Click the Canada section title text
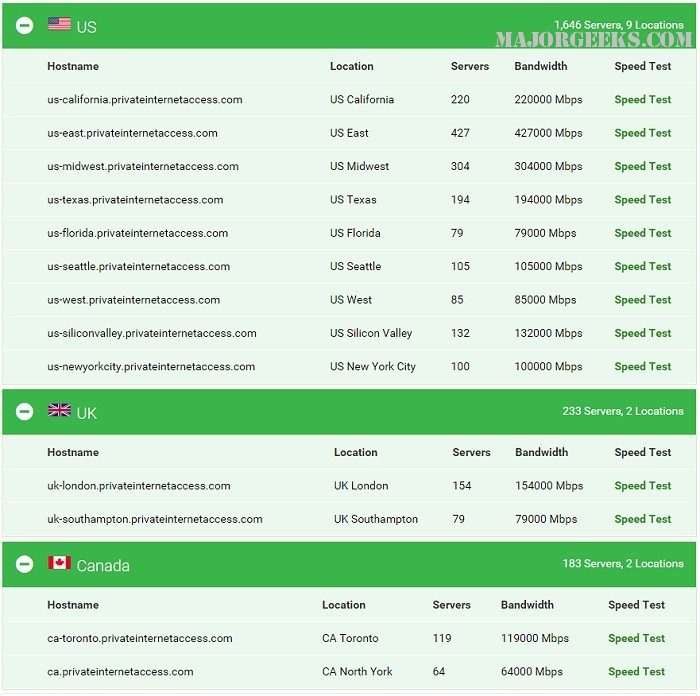This screenshot has height=696, width=700. (x=103, y=566)
